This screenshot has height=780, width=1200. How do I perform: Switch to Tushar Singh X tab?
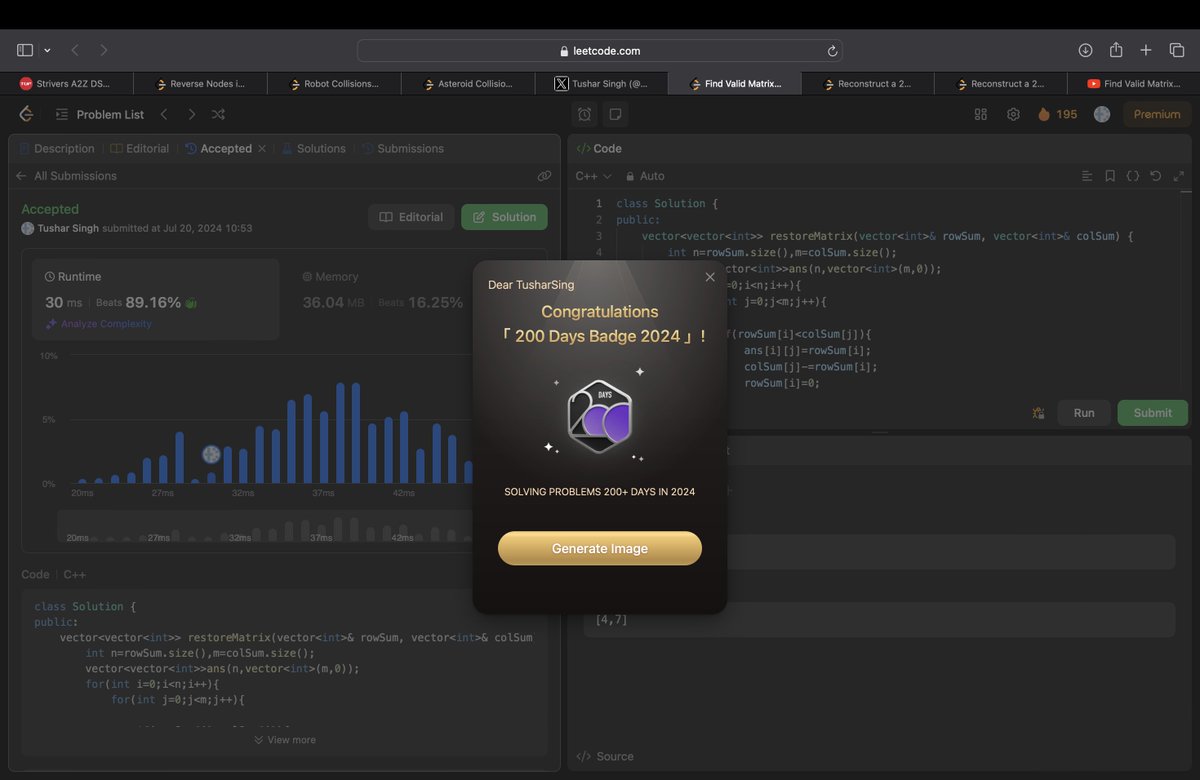[600, 84]
